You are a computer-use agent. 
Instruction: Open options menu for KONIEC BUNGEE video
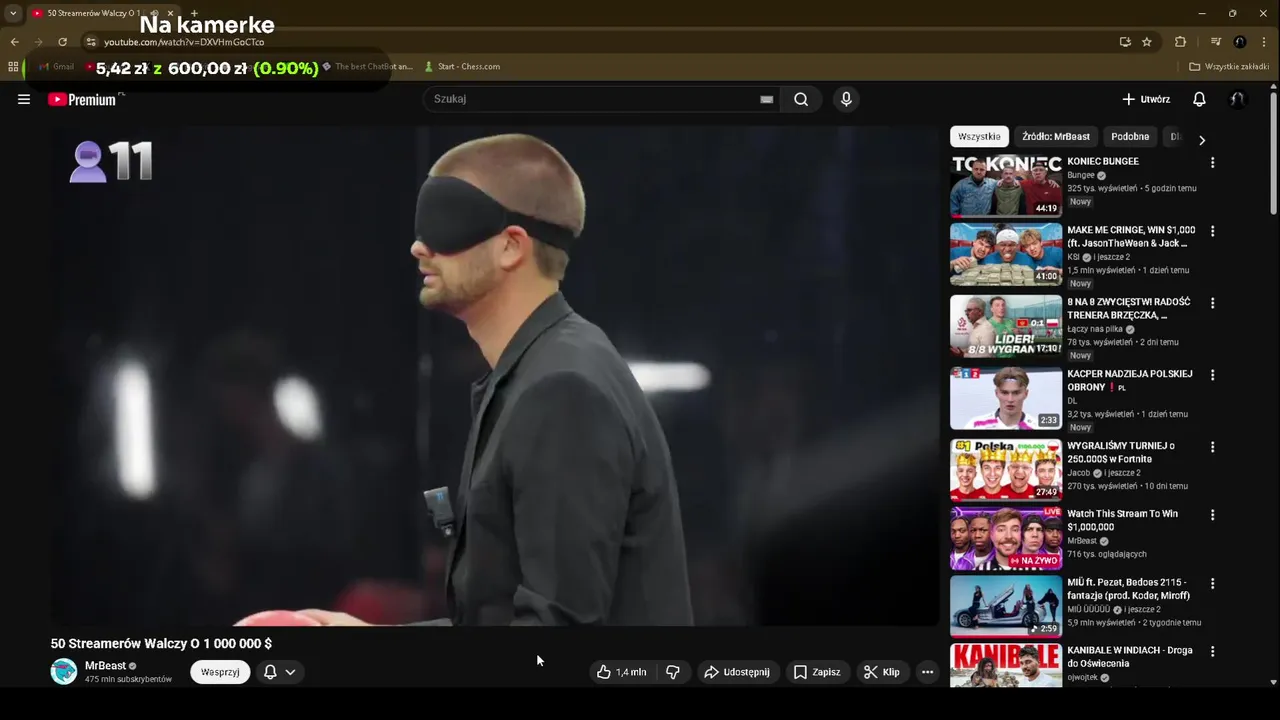point(1213,162)
